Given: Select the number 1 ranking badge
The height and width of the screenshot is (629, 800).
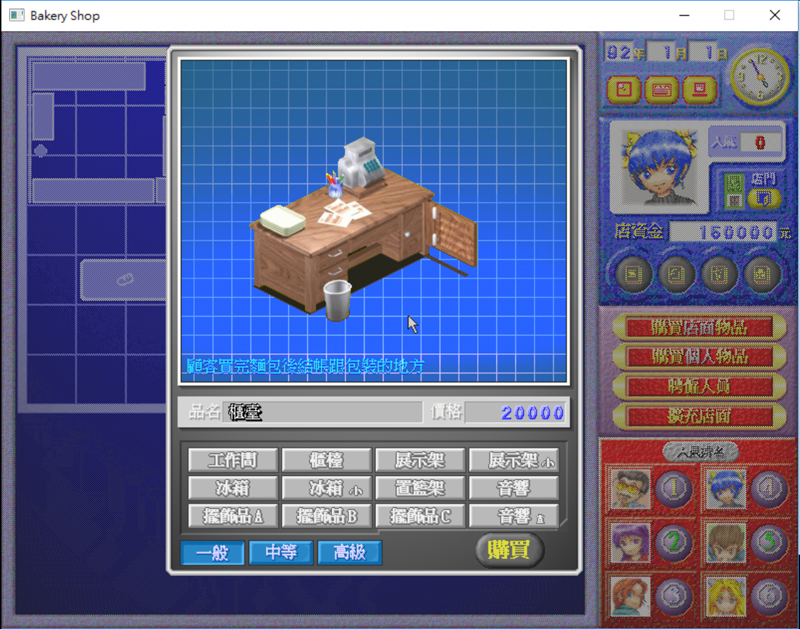Looking at the screenshot, I should tap(673, 490).
